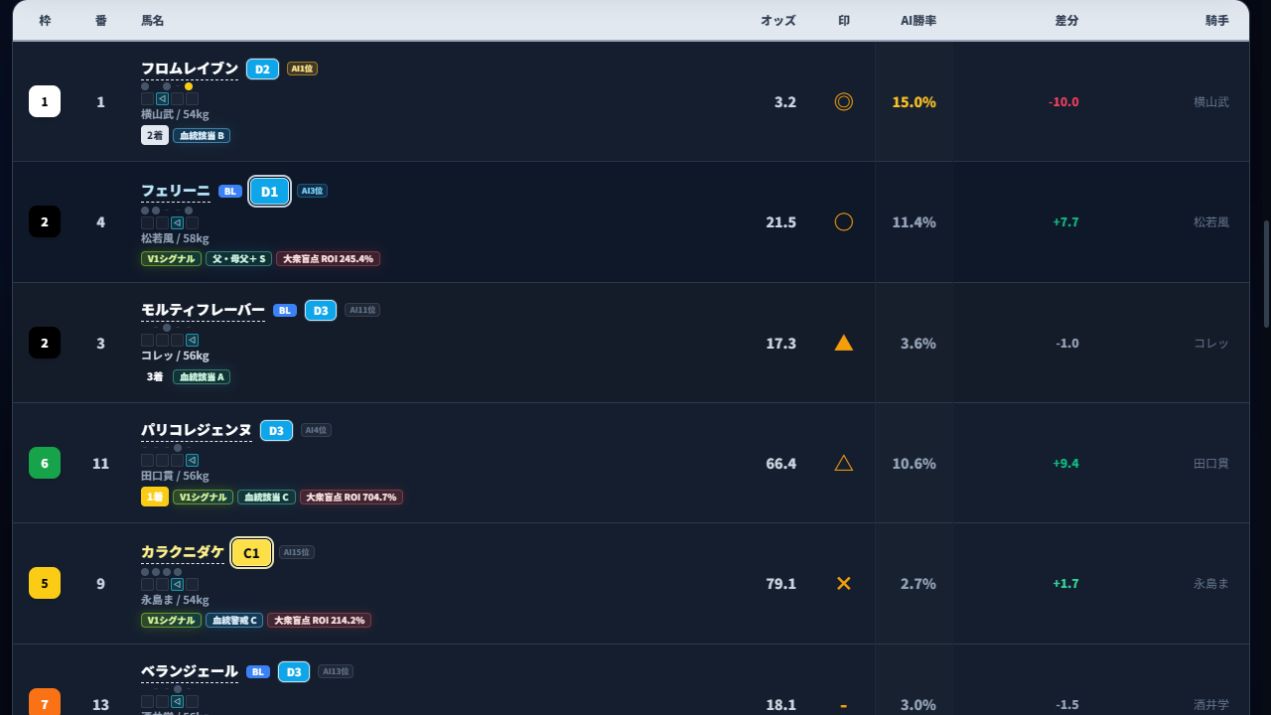The width and height of the screenshot is (1271, 715).
Task: Click the teal arrow position marker under フェリーニ
Action: (177, 223)
